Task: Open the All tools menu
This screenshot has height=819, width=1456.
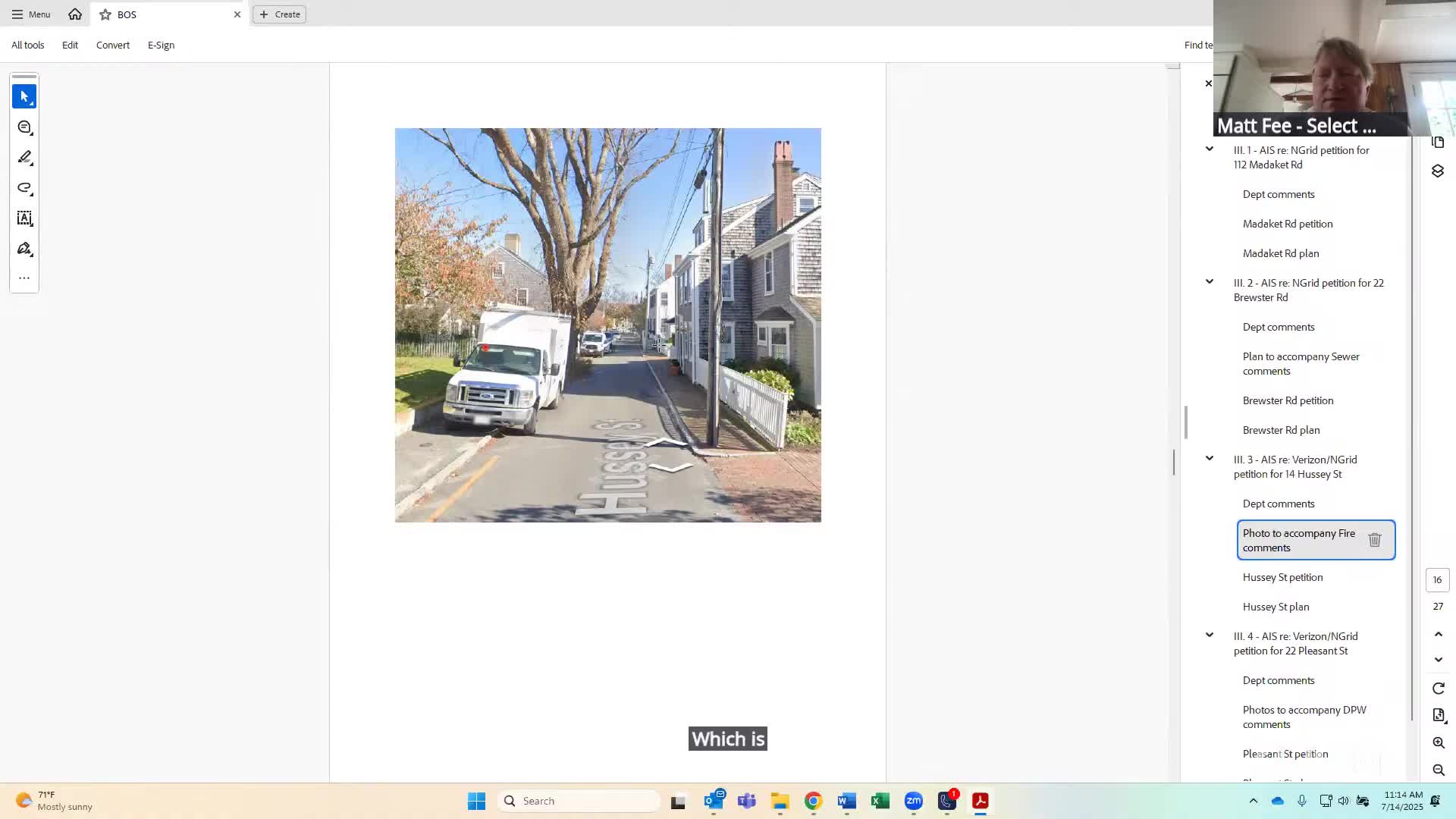Action: (28, 45)
